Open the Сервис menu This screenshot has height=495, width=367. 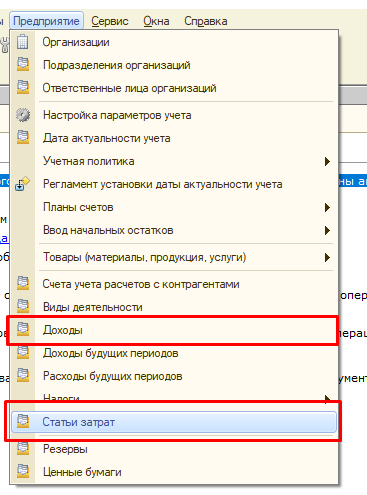(x=110, y=21)
